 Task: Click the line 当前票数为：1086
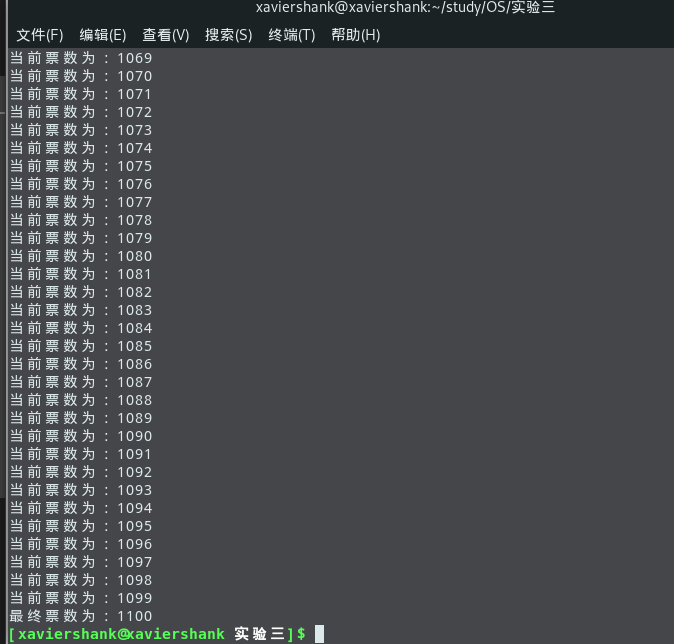tap(81, 364)
